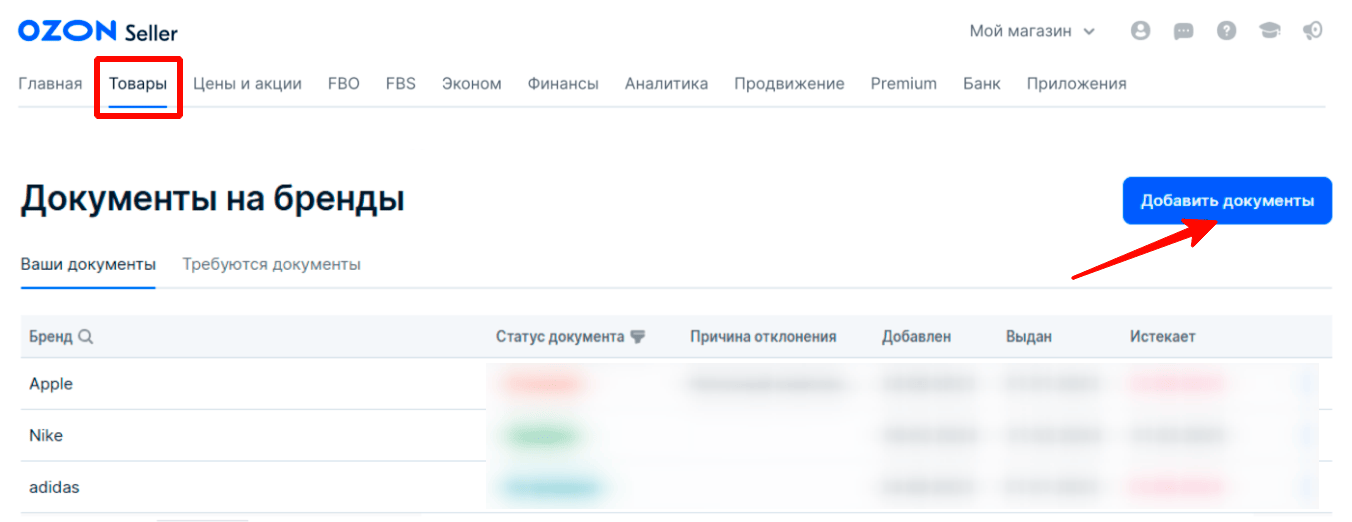Open the chat messages icon
Image resolution: width=1352 pixels, height=522 pixels.
tap(1183, 31)
